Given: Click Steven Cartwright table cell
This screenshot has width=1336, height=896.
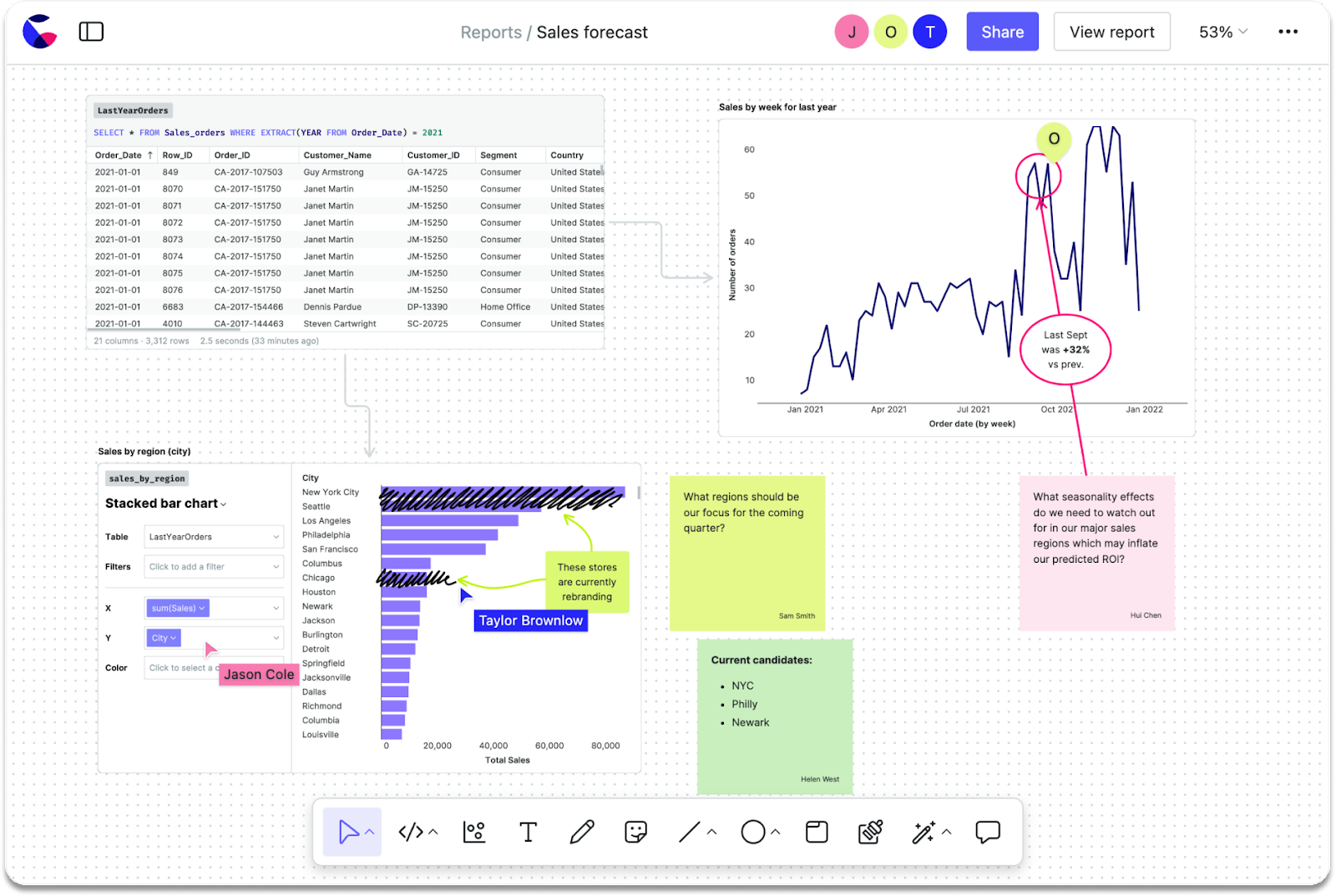Looking at the screenshot, I should click(340, 324).
